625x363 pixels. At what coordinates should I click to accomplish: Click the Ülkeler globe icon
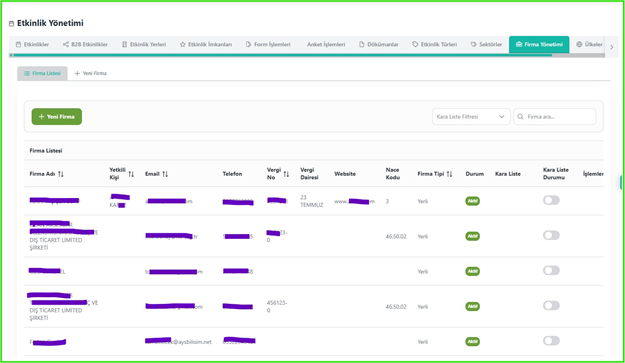click(x=579, y=44)
